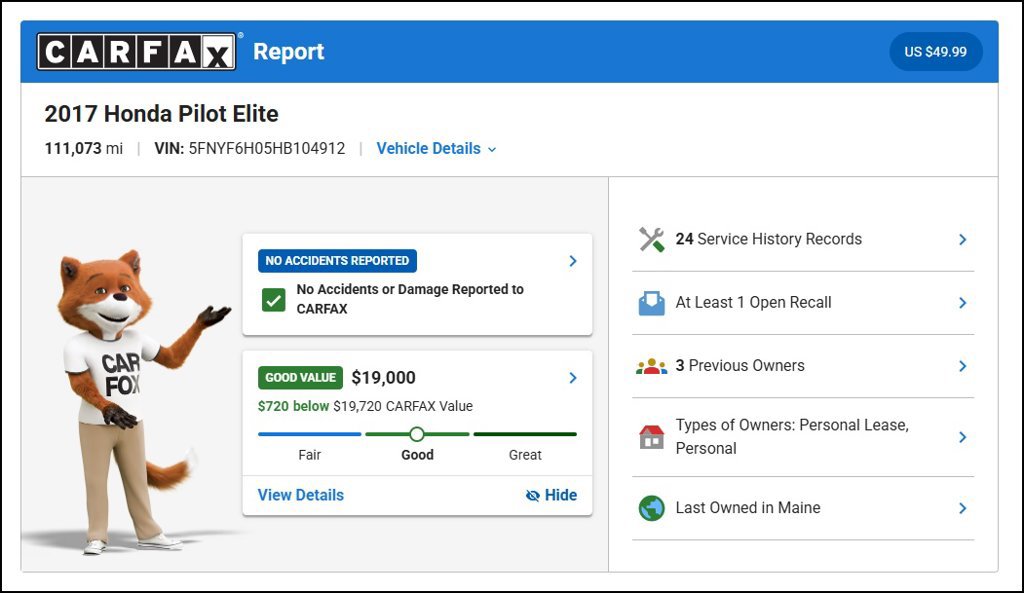Click the value slider handle on Good
This screenshot has height=593, width=1024.
417,434
